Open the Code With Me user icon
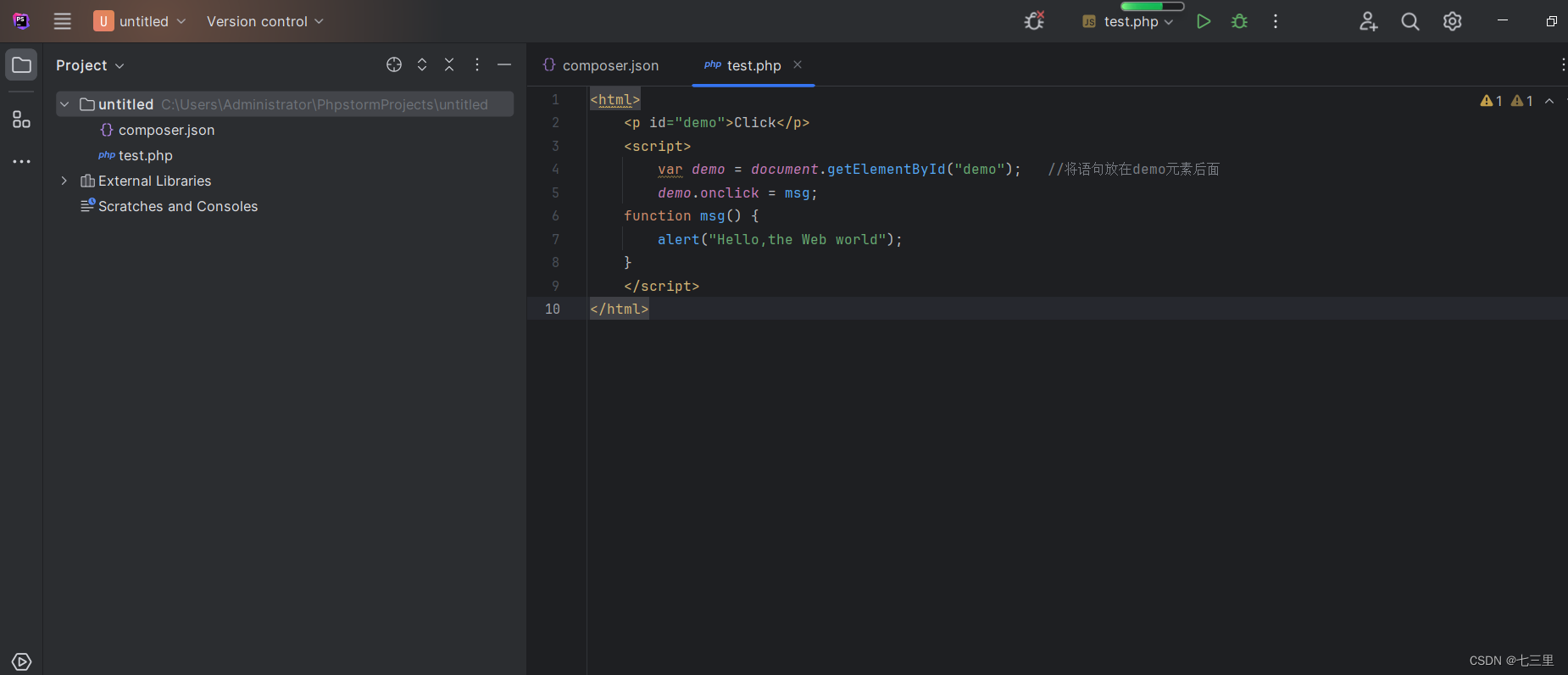The width and height of the screenshot is (1568, 675). [x=1368, y=21]
